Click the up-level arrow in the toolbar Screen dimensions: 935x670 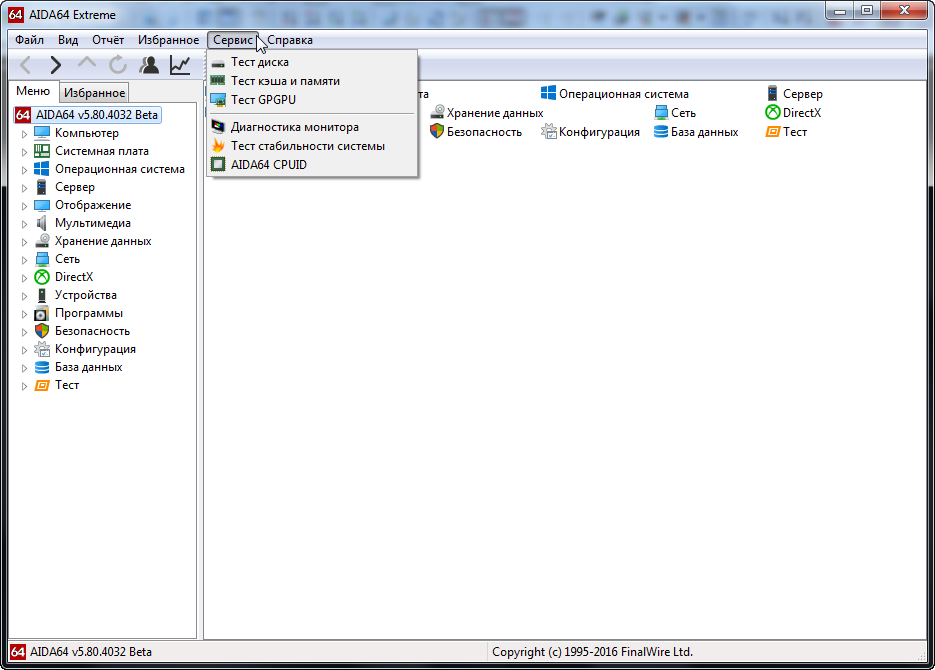point(86,64)
